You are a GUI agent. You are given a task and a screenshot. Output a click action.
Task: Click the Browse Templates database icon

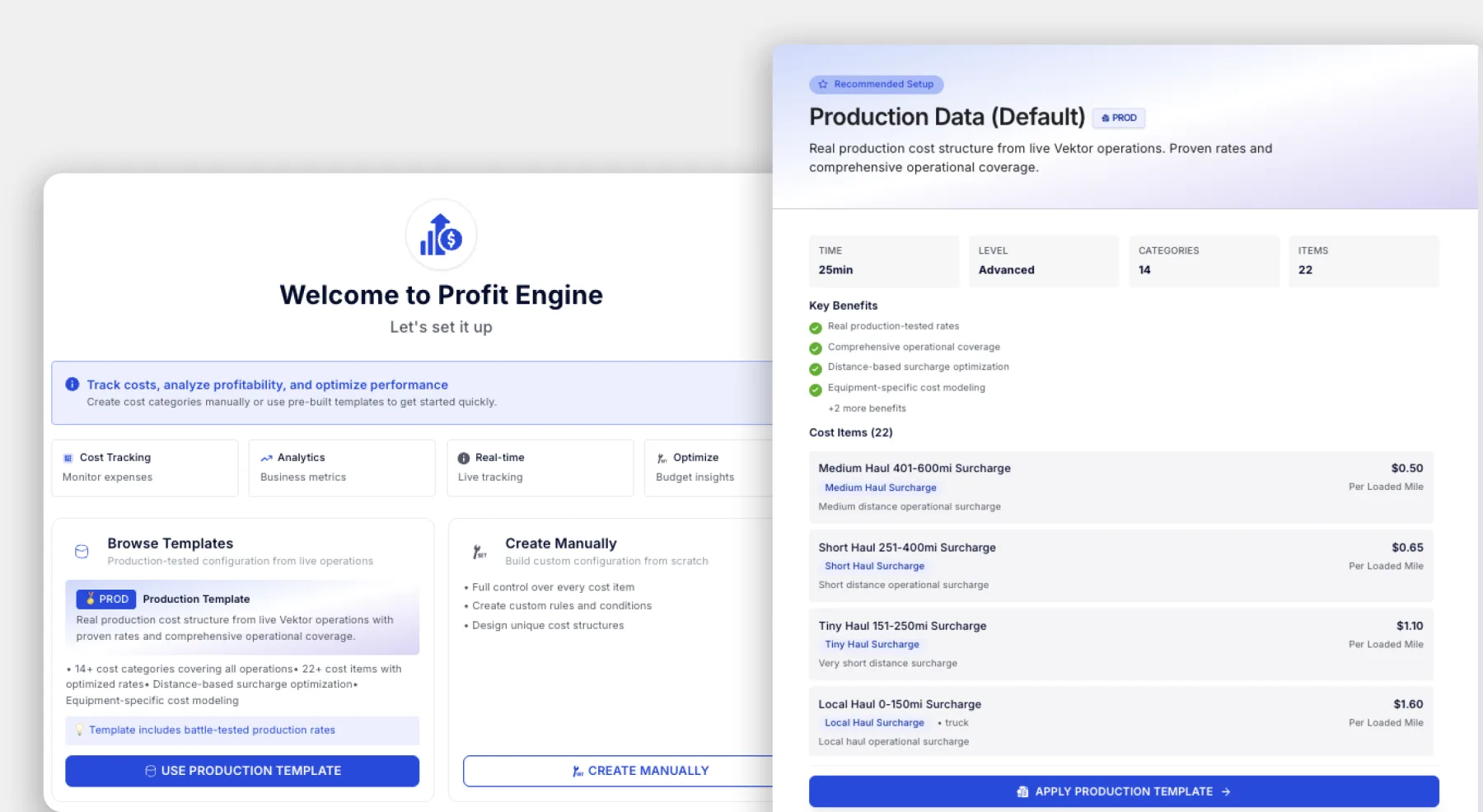pyautogui.click(x=82, y=552)
